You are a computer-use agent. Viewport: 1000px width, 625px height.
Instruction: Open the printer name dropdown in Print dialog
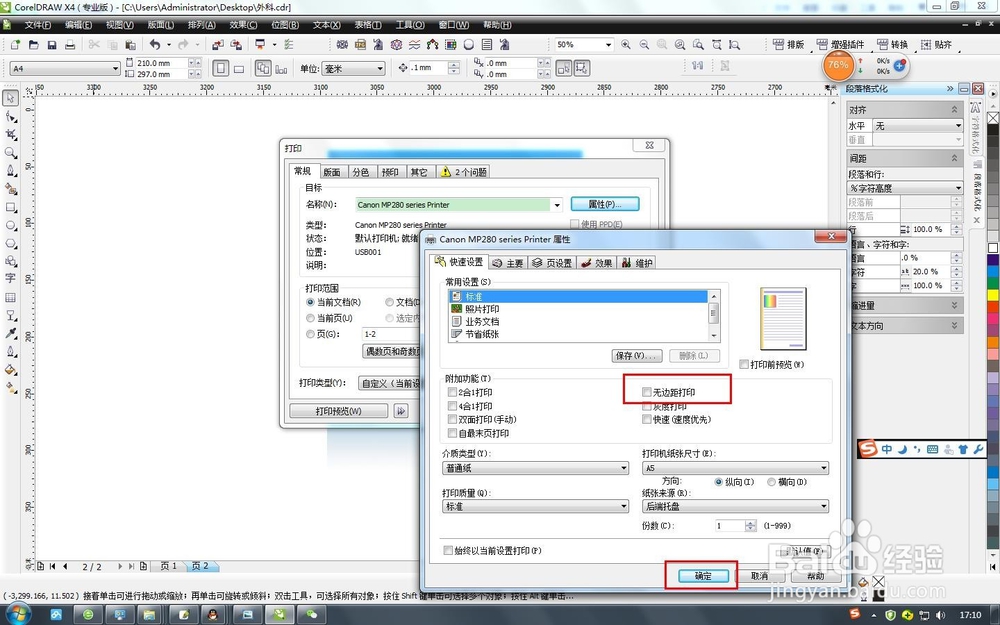click(x=557, y=205)
